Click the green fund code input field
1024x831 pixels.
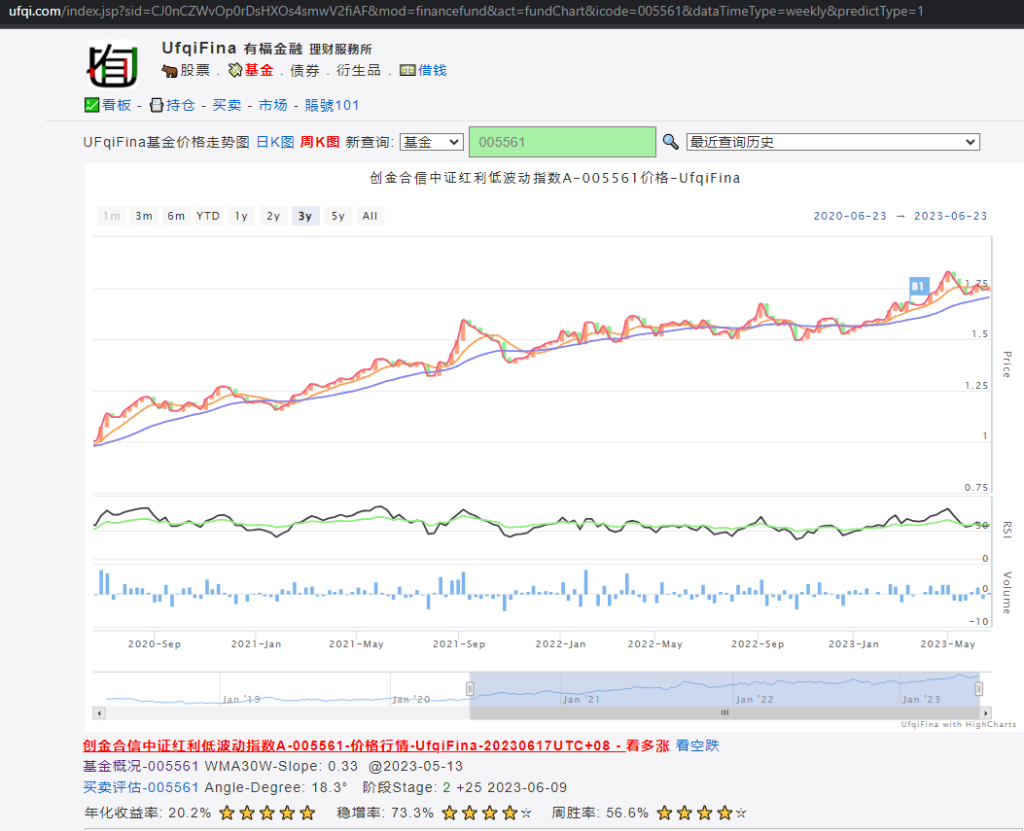point(562,142)
